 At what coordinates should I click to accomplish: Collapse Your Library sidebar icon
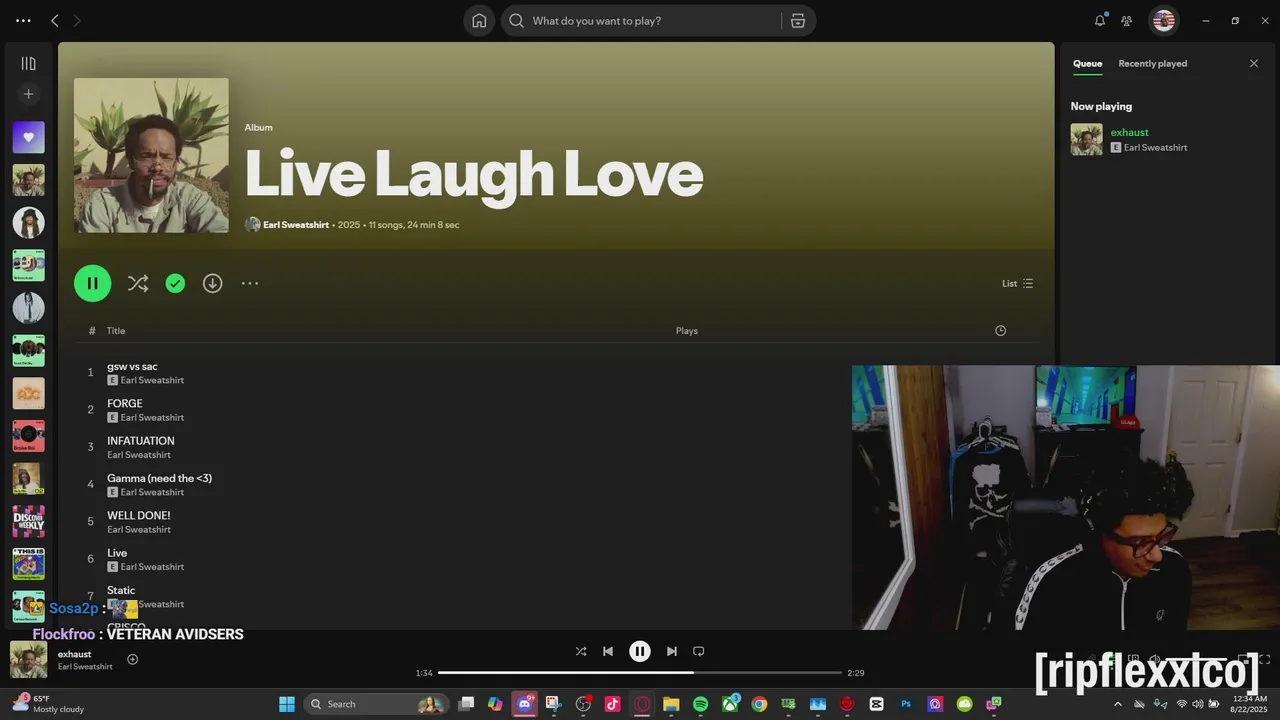[x=28, y=64]
